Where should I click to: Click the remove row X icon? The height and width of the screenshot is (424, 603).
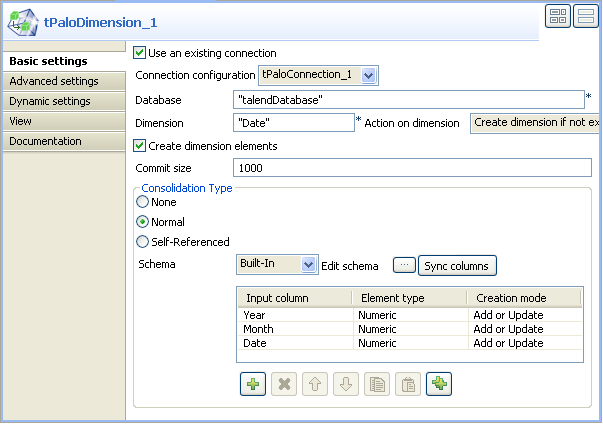pyautogui.click(x=282, y=383)
